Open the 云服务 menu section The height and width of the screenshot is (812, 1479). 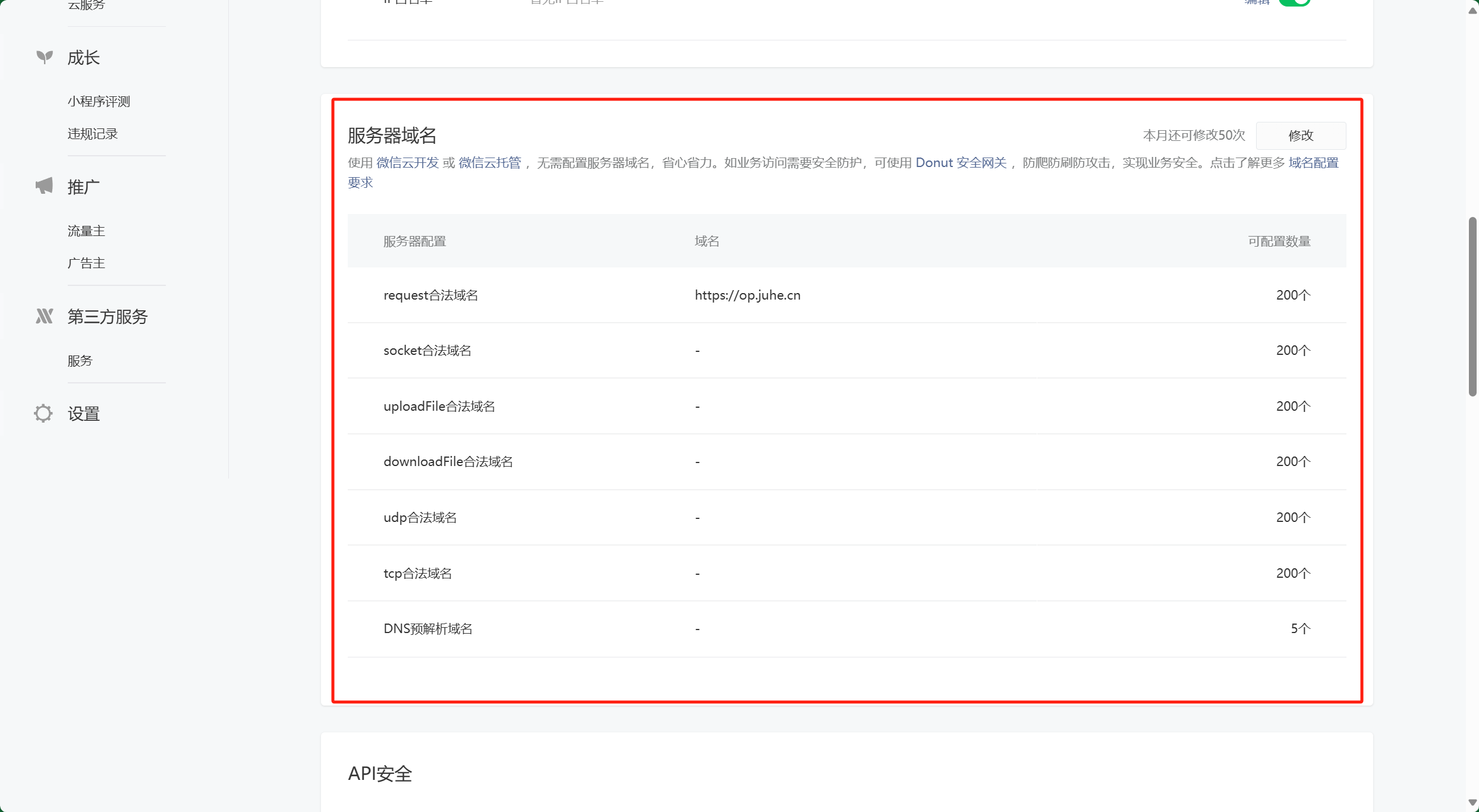(85, 6)
